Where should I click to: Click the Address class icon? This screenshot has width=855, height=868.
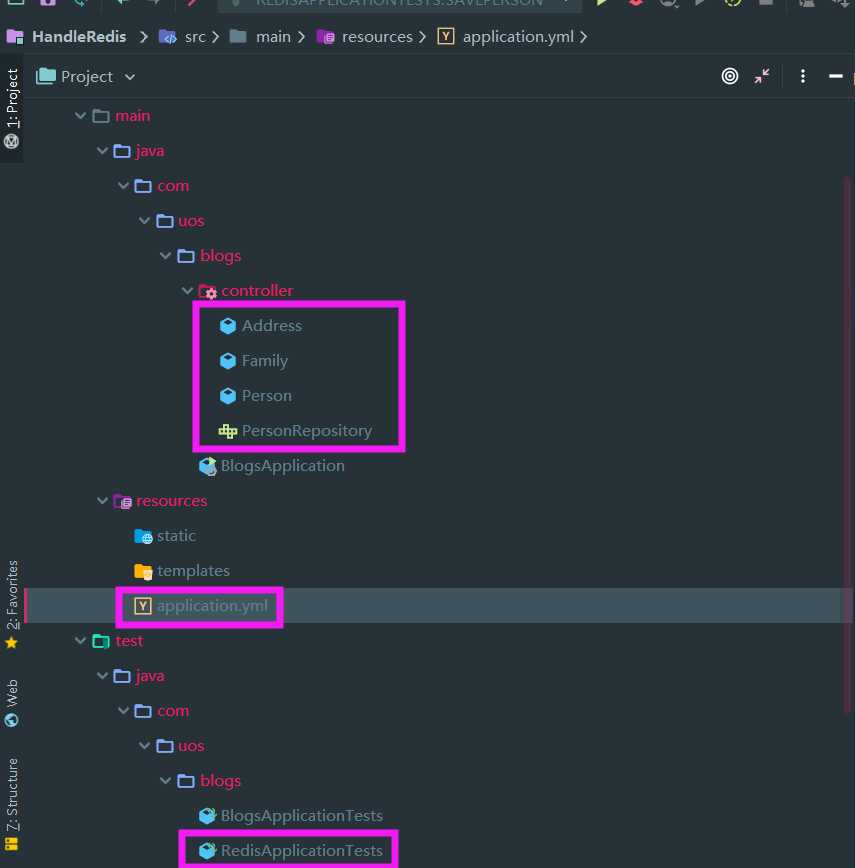[227, 326]
